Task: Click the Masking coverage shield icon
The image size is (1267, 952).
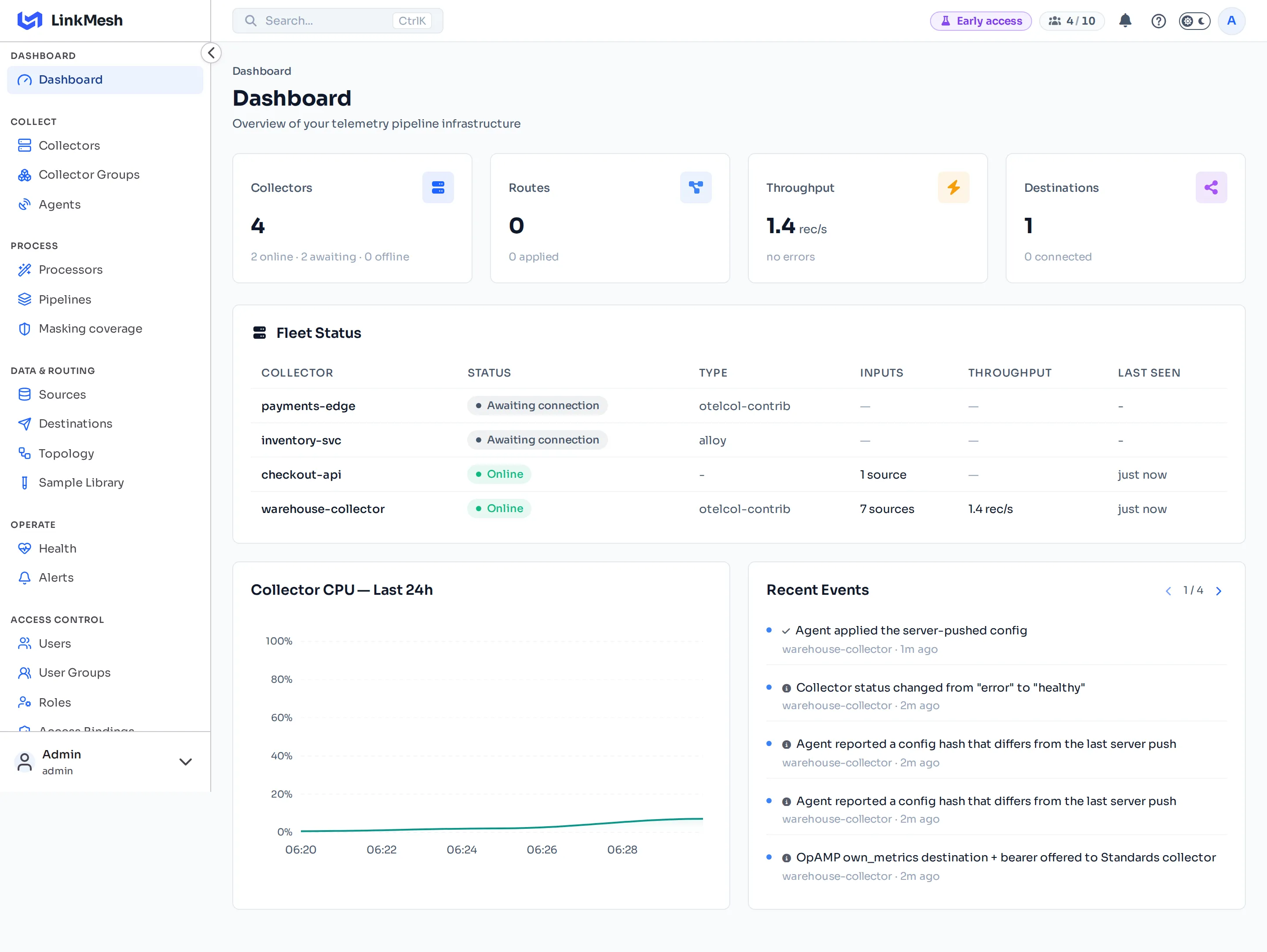Action: (x=25, y=329)
